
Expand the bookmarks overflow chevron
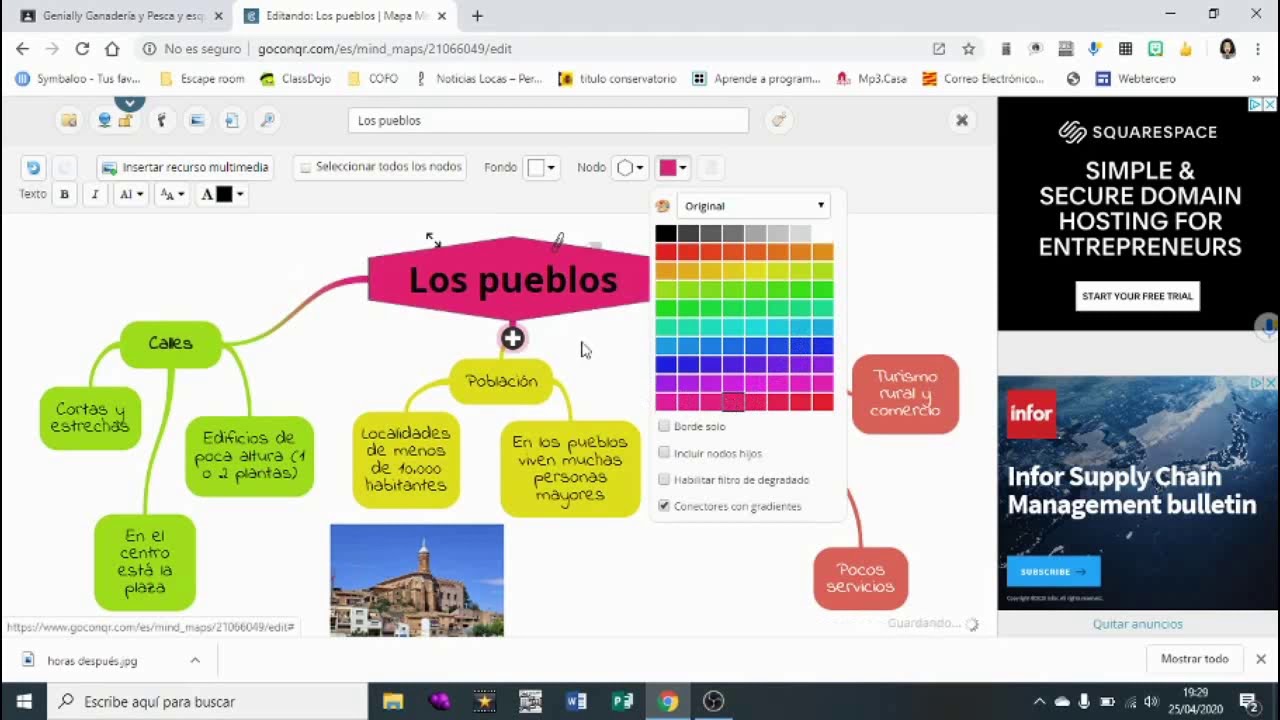[x=1256, y=79]
